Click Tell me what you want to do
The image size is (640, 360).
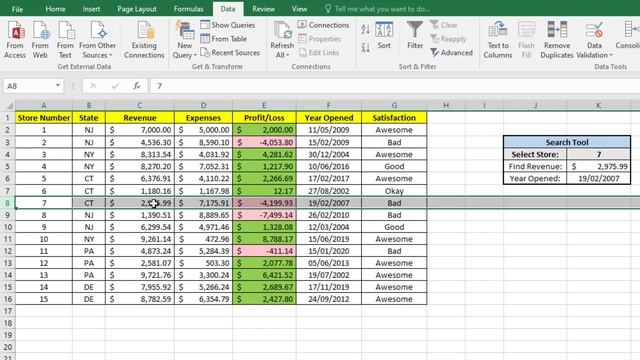378,9
